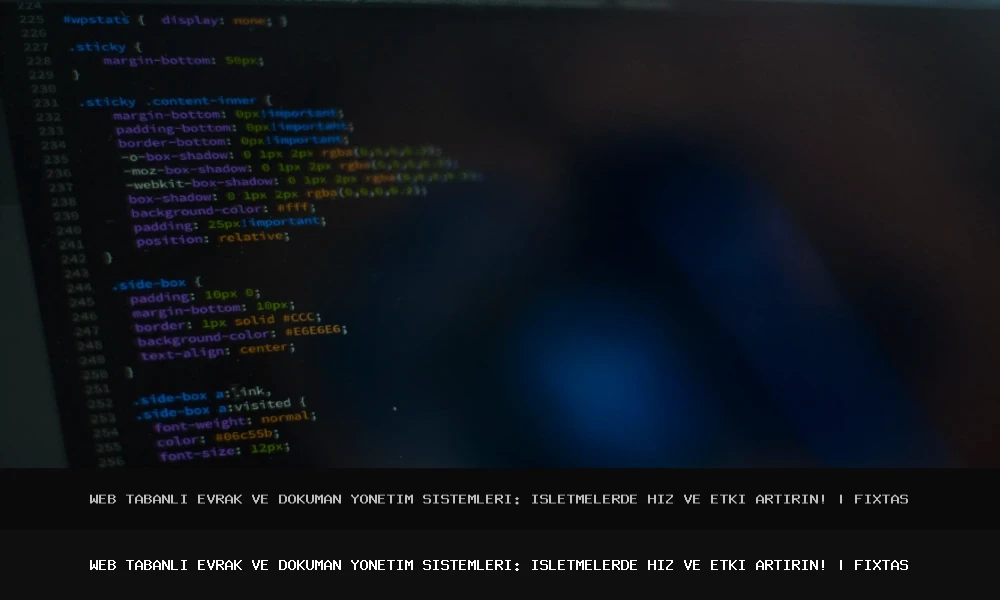Image resolution: width=1000 pixels, height=600 pixels.
Task: Select the 'font-weight: normal;' line
Action: pos(235,421)
